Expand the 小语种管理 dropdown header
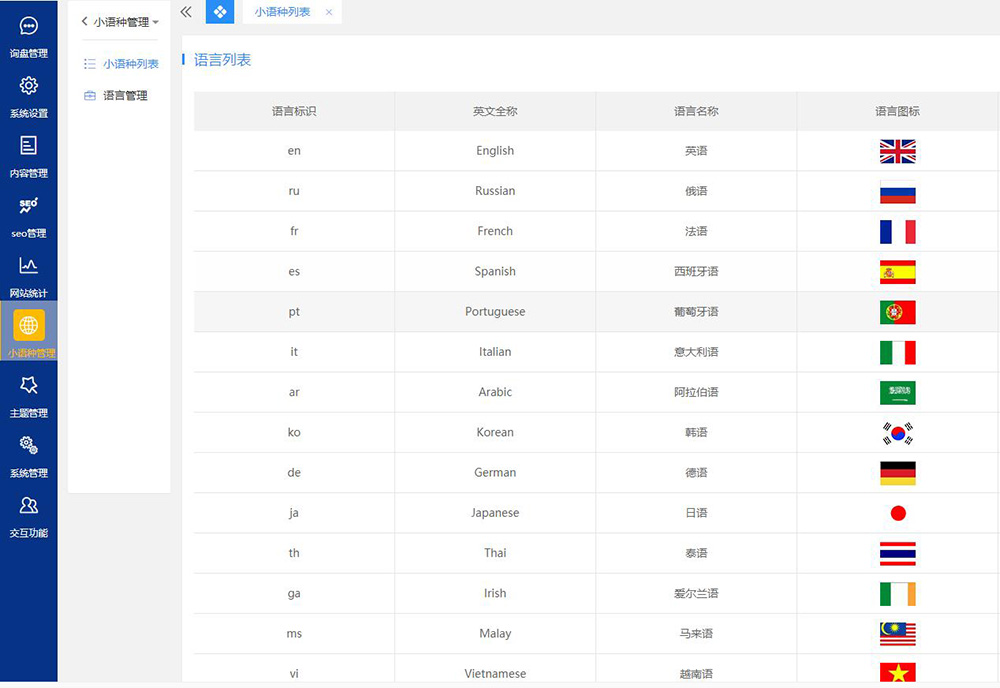The image size is (1000, 688). [120, 22]
